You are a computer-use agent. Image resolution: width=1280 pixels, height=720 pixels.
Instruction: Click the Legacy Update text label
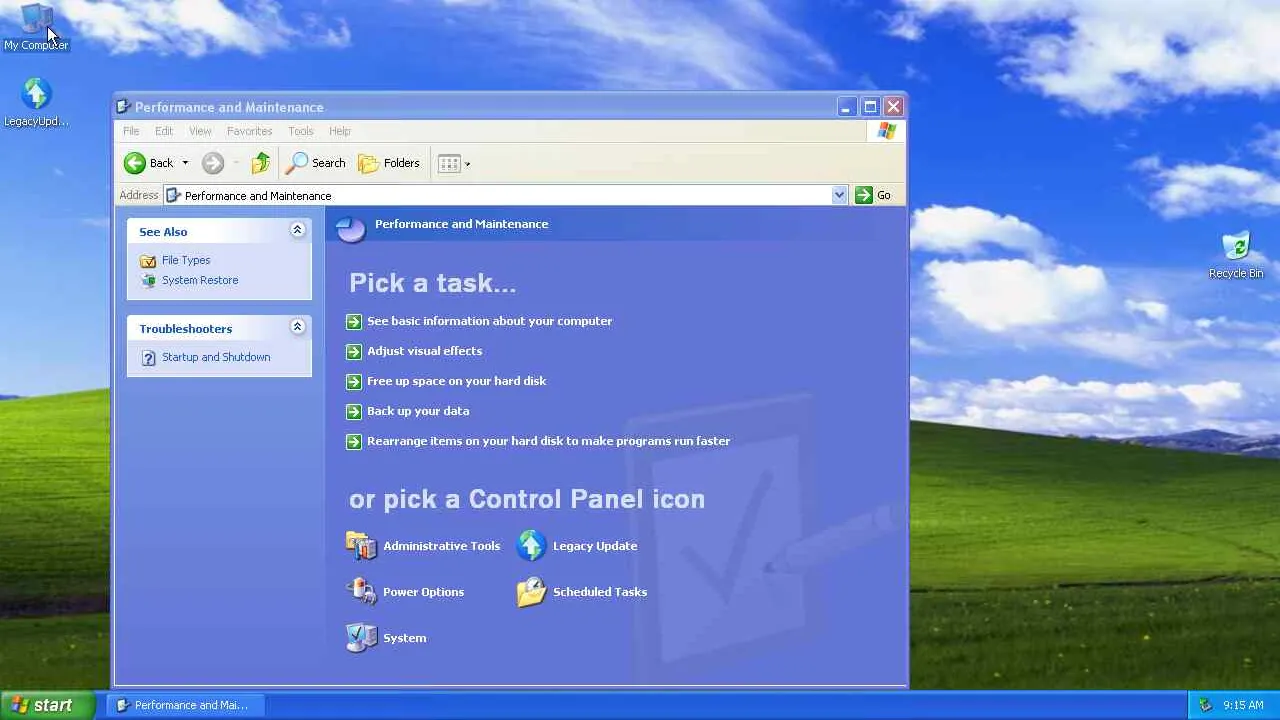(x=595, y=546)
